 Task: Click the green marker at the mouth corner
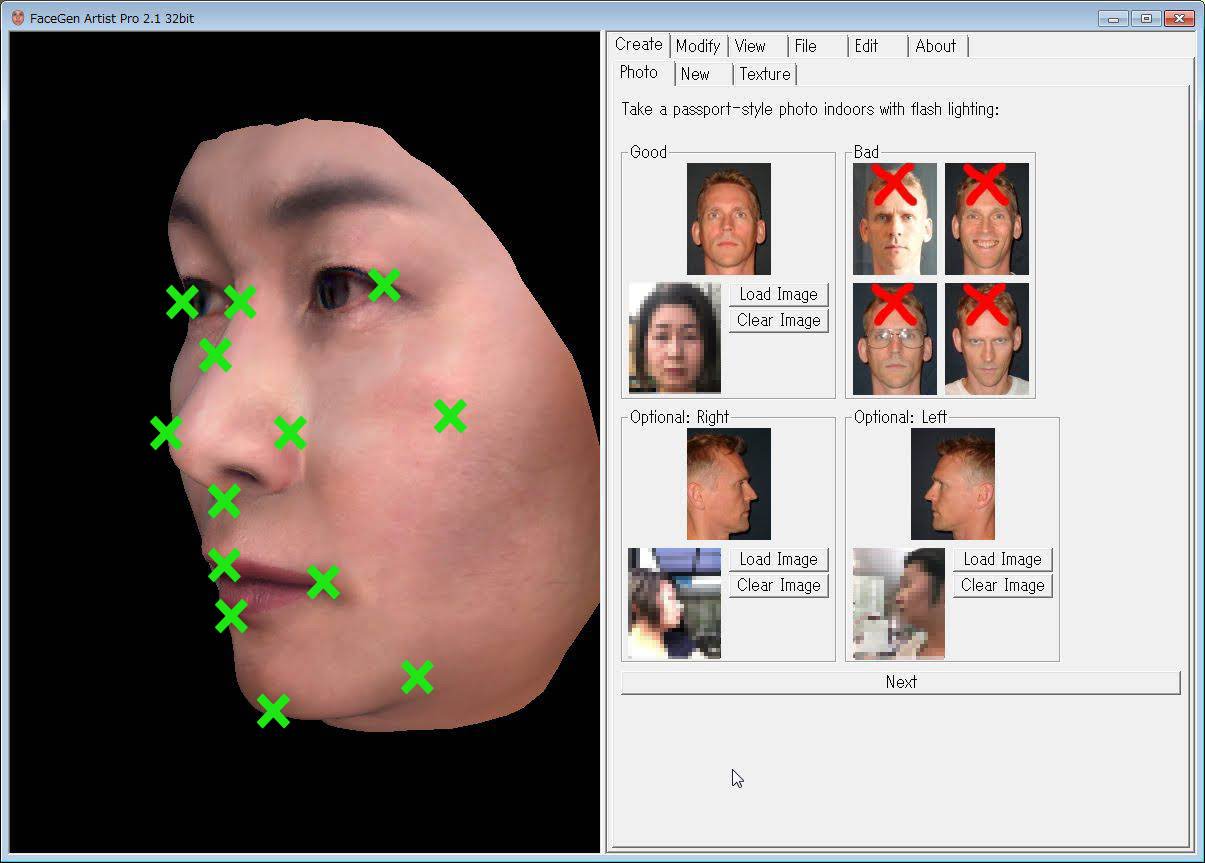pyautogui.click(x=323, y=582)
